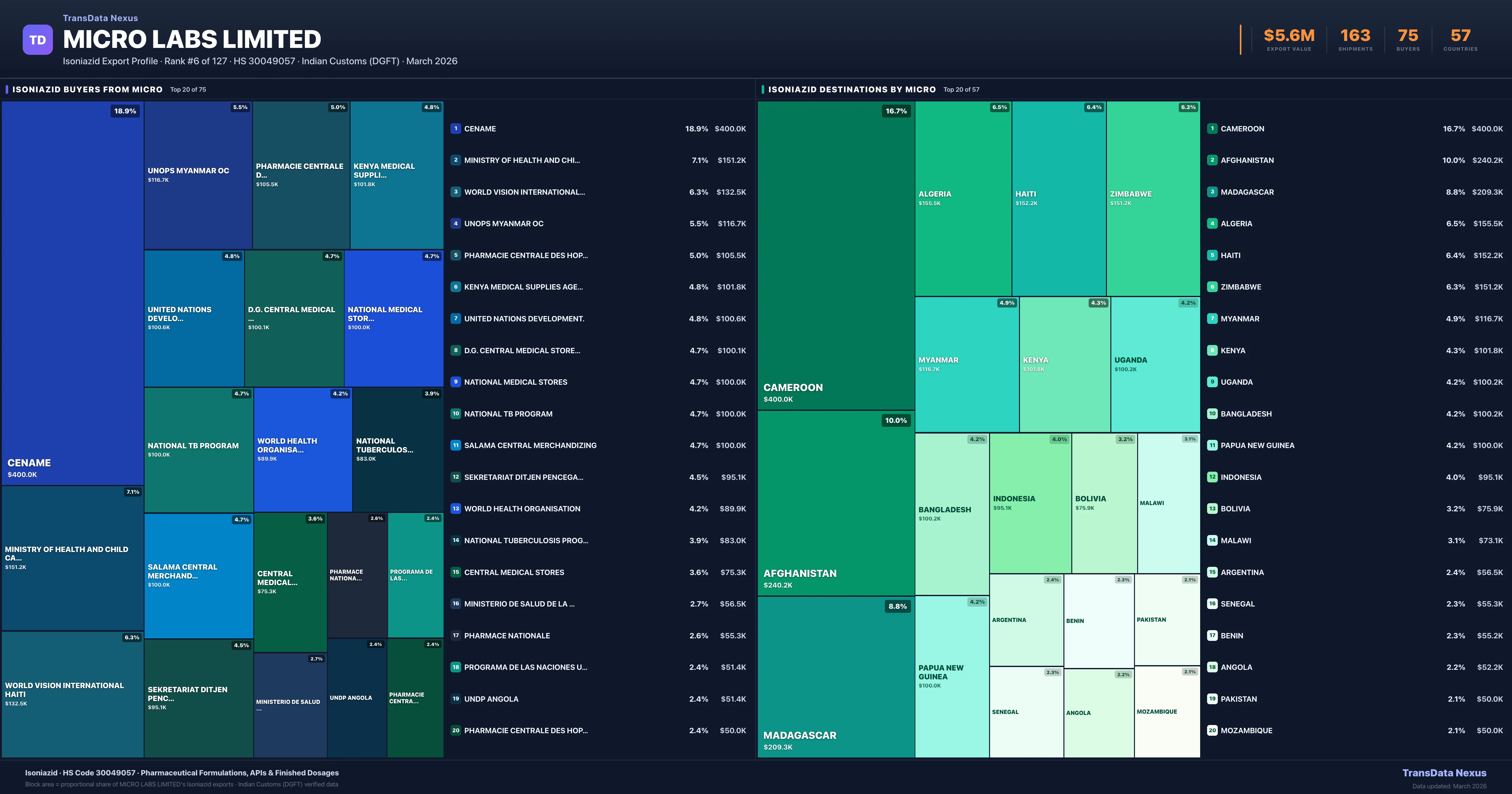
Task: Click Isoniazid Destinations By Micro heading
Action: coord(852,90)
